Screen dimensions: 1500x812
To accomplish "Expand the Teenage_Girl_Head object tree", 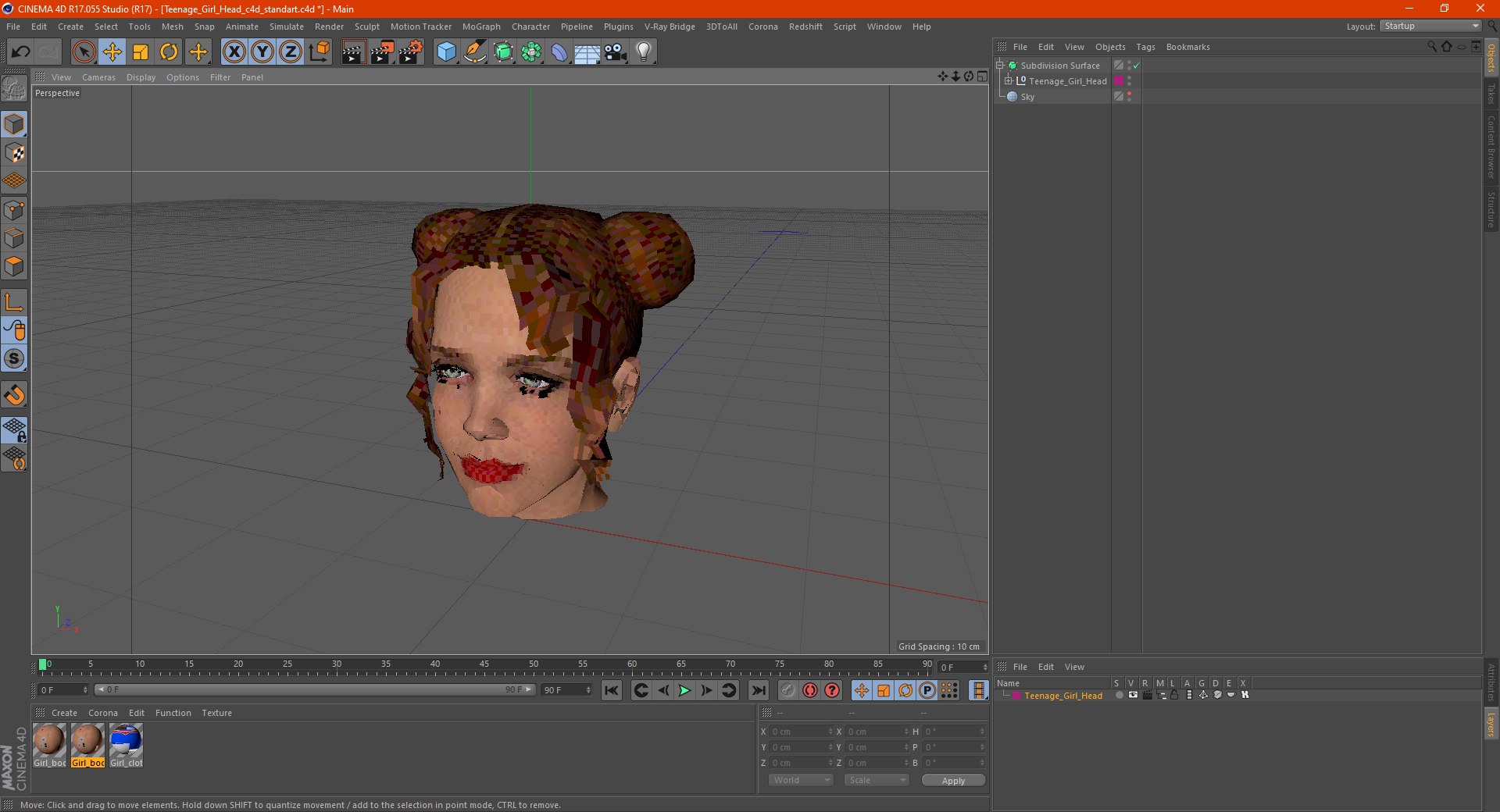I will tap(1009, 81).
